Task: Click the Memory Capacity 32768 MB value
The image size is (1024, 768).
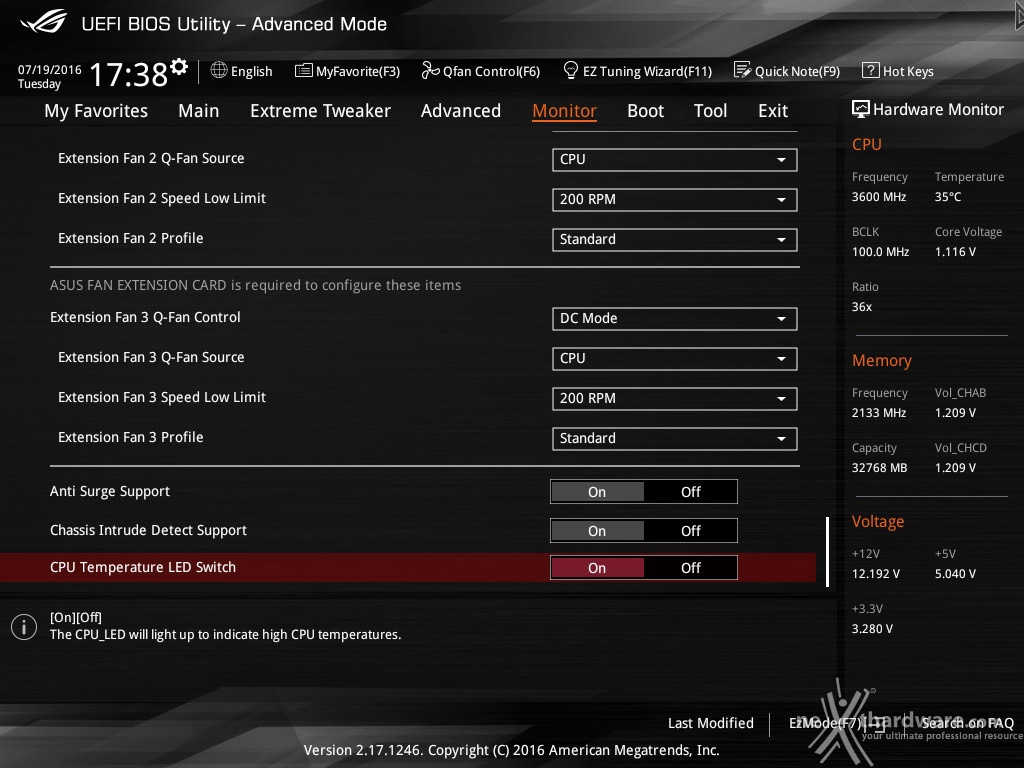Action: [879, 468]
